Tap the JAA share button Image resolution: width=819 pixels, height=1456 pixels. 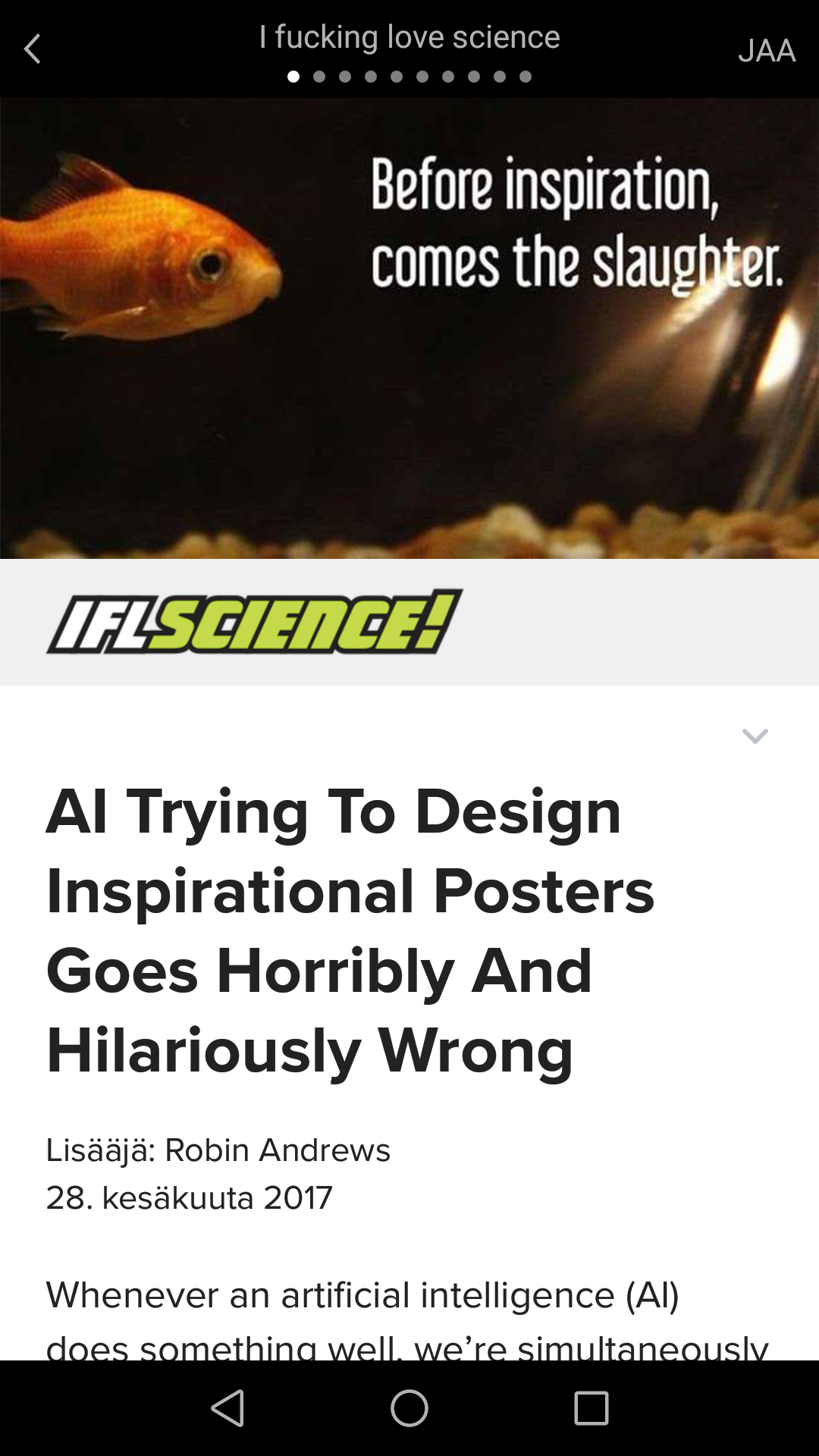point(766,51)
